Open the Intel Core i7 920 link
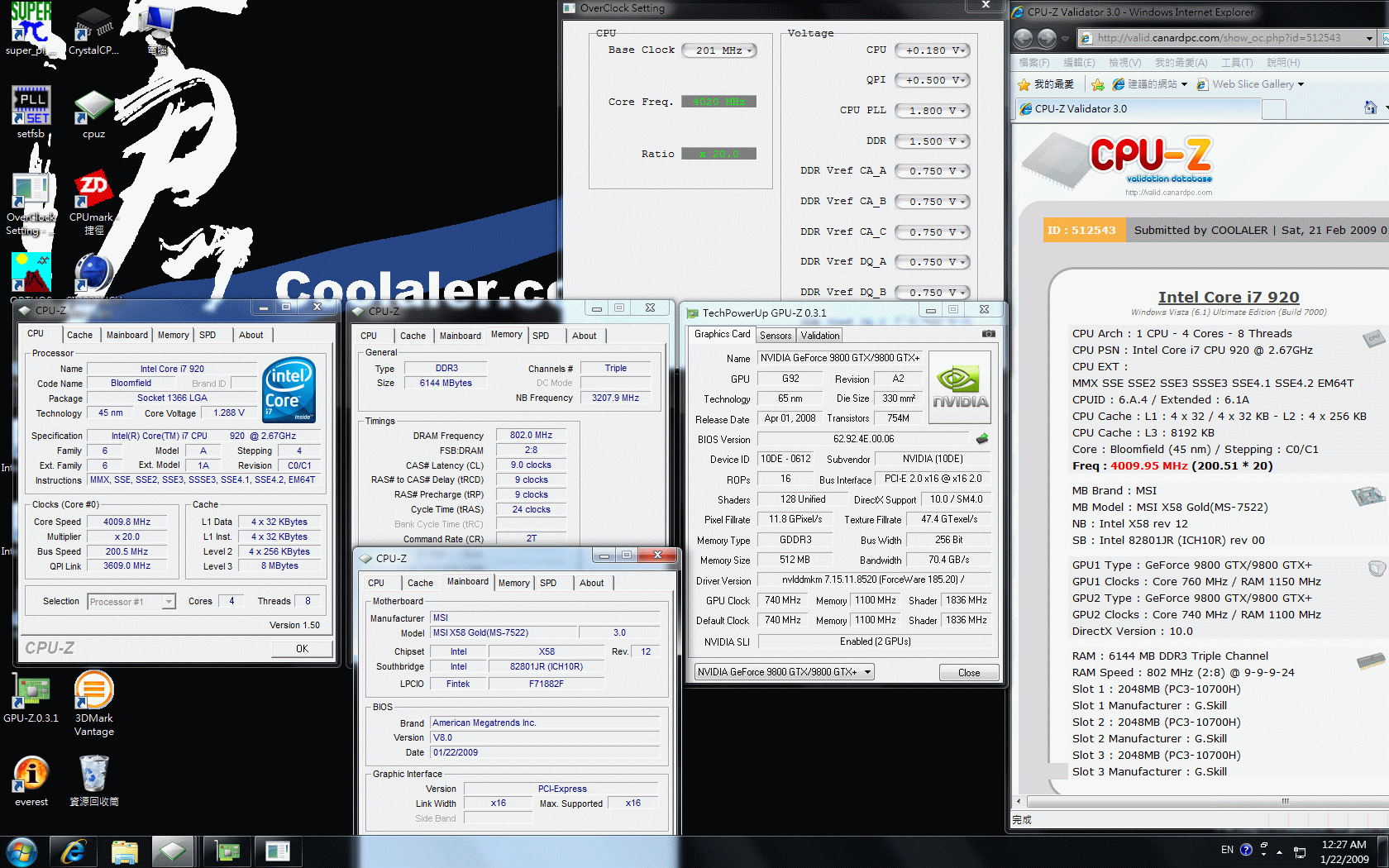 point(1228,297)
